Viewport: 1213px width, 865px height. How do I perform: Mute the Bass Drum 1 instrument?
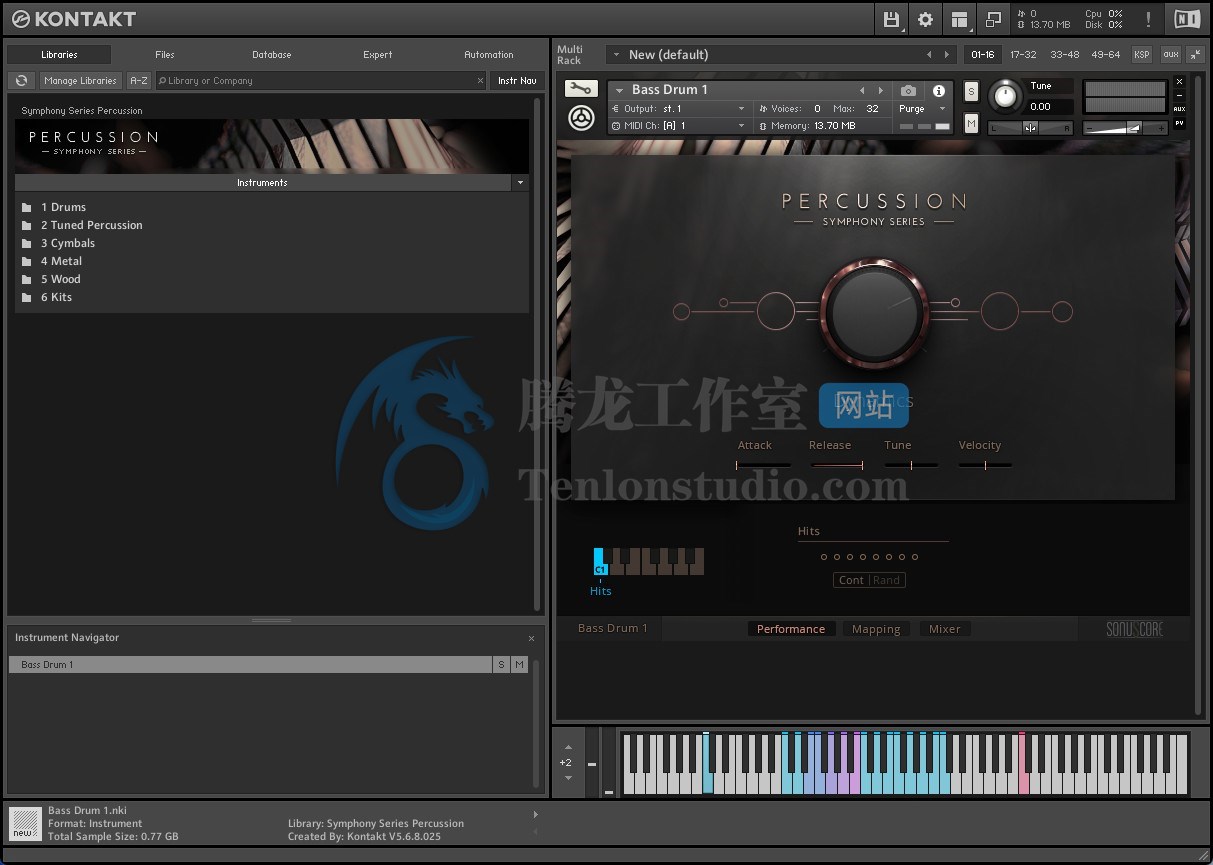(x=971, y=123)
